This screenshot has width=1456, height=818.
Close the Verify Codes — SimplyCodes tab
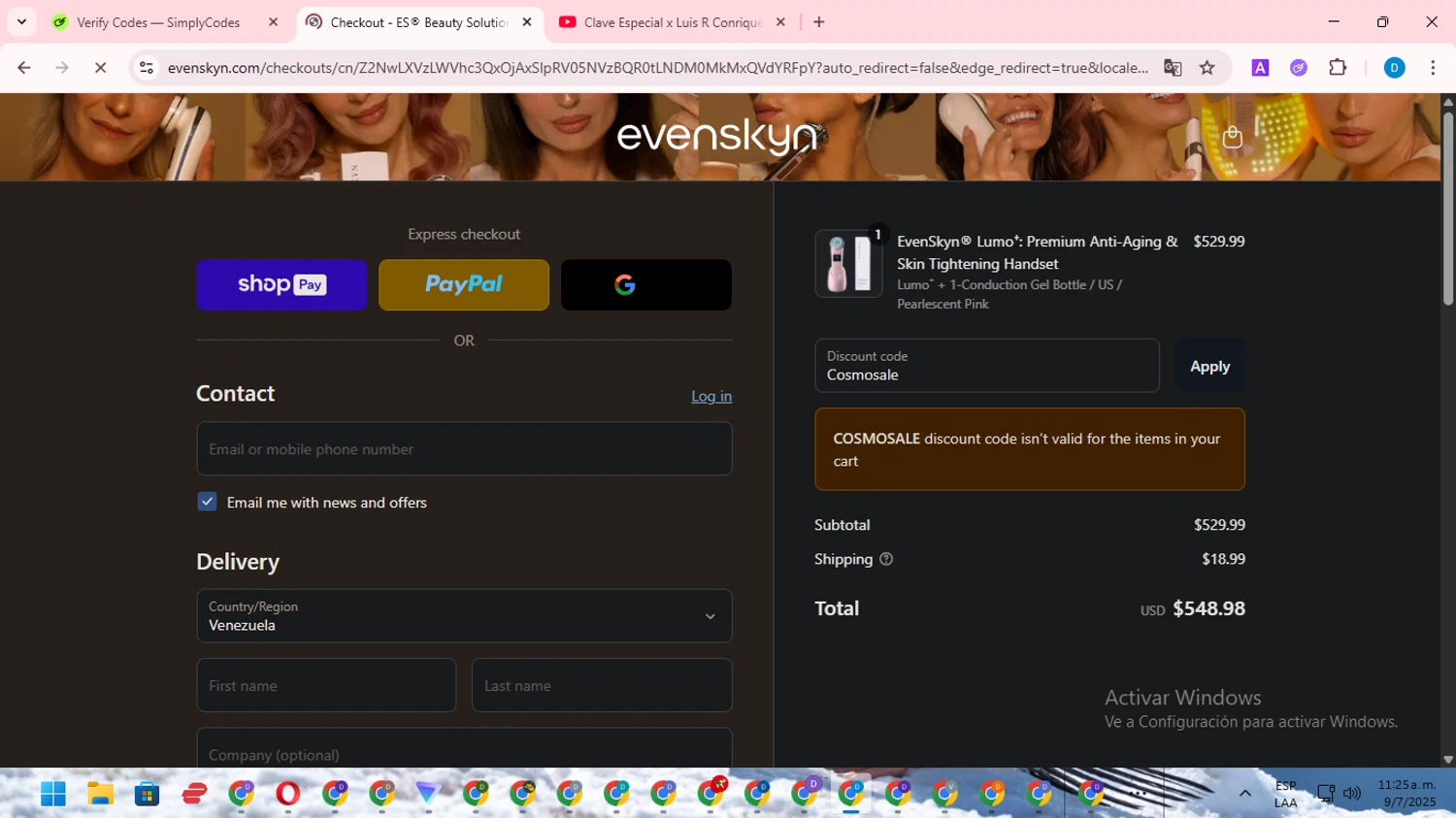tap(273, 22)
